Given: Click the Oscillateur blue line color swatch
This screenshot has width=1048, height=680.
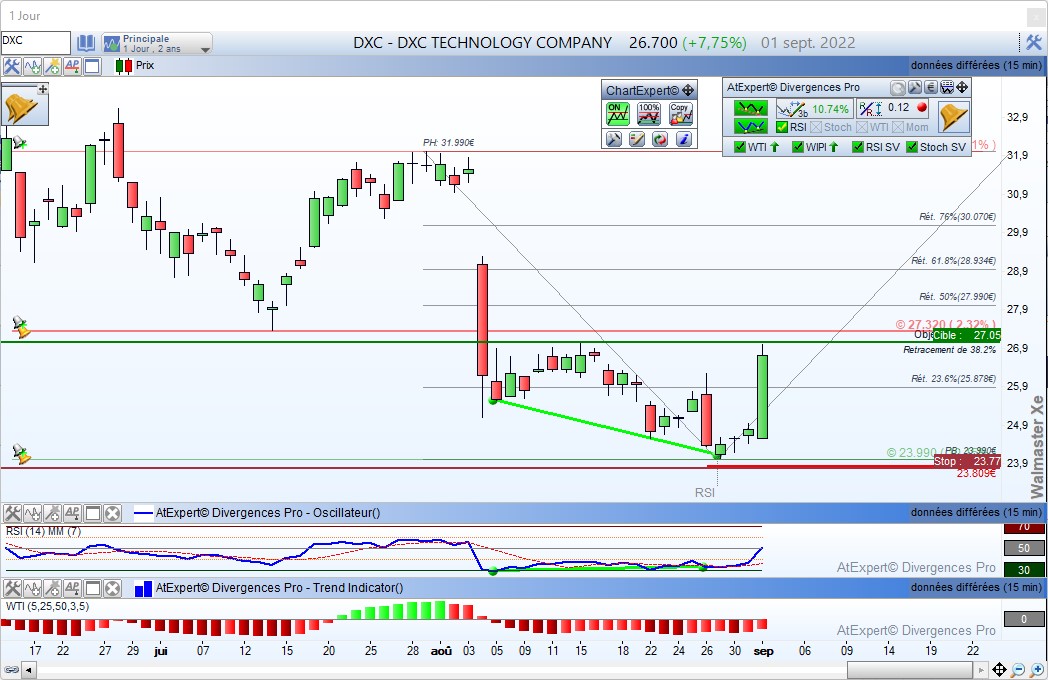Looking at the screenshot, I should click(143, 514).
